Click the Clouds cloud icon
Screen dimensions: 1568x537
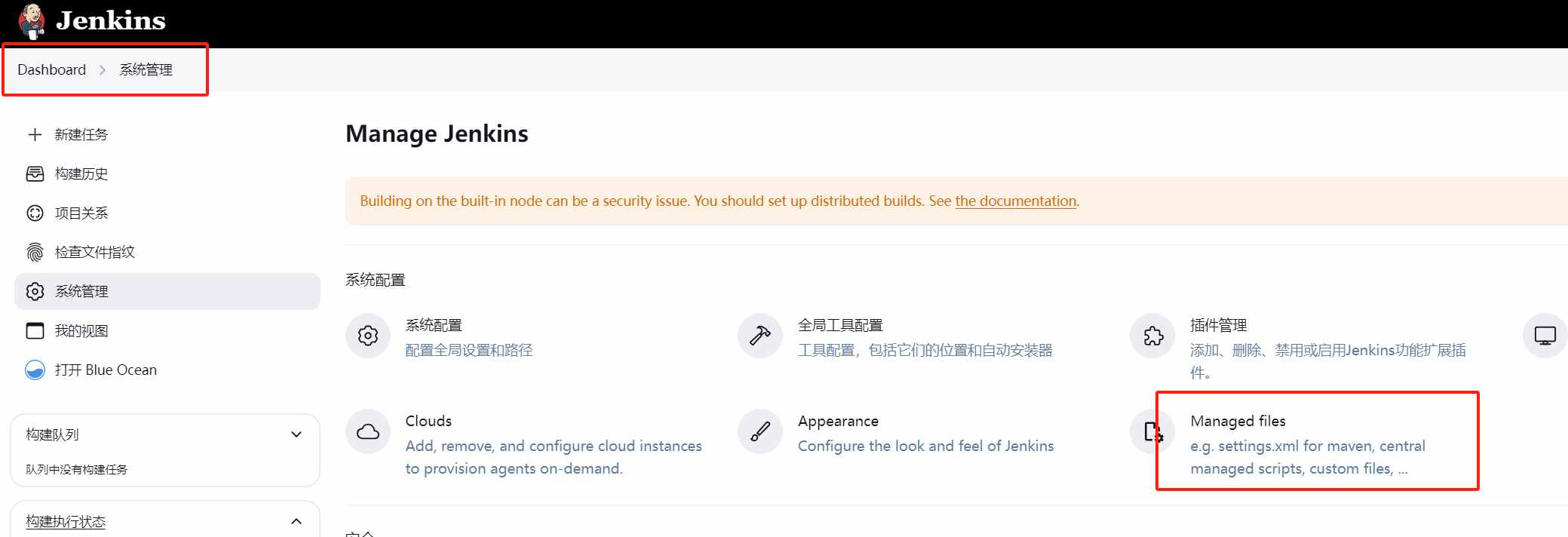368,431
